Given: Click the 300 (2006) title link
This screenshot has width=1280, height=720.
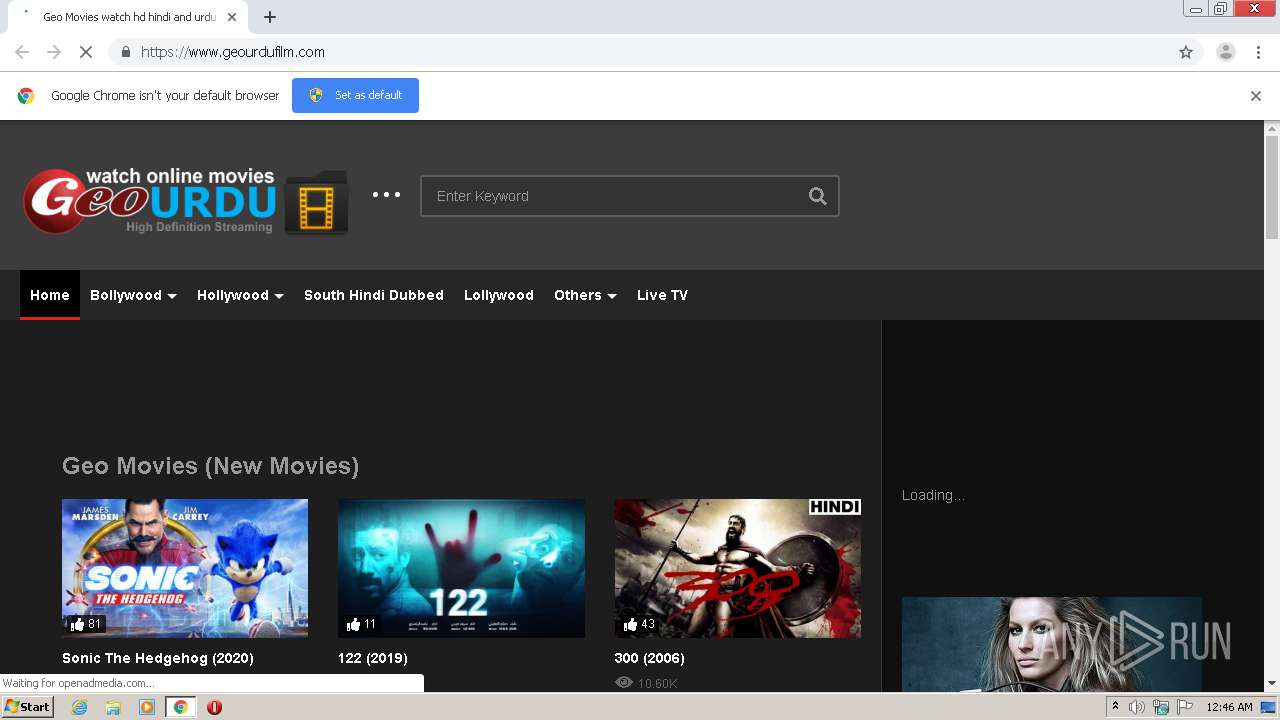Looking at the screenshot, I should 650,658.
